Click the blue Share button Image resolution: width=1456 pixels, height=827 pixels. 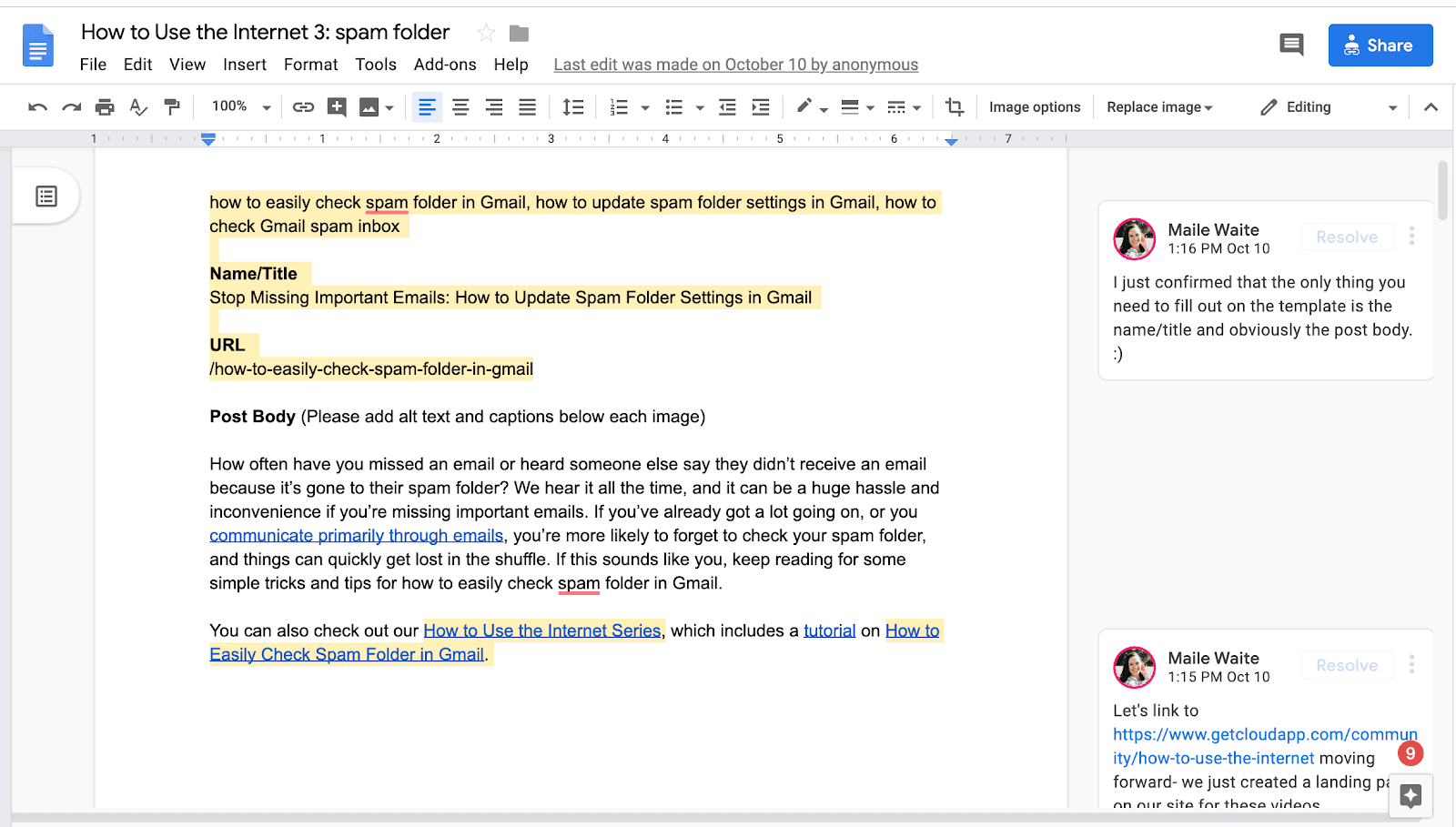[1380, 45]
